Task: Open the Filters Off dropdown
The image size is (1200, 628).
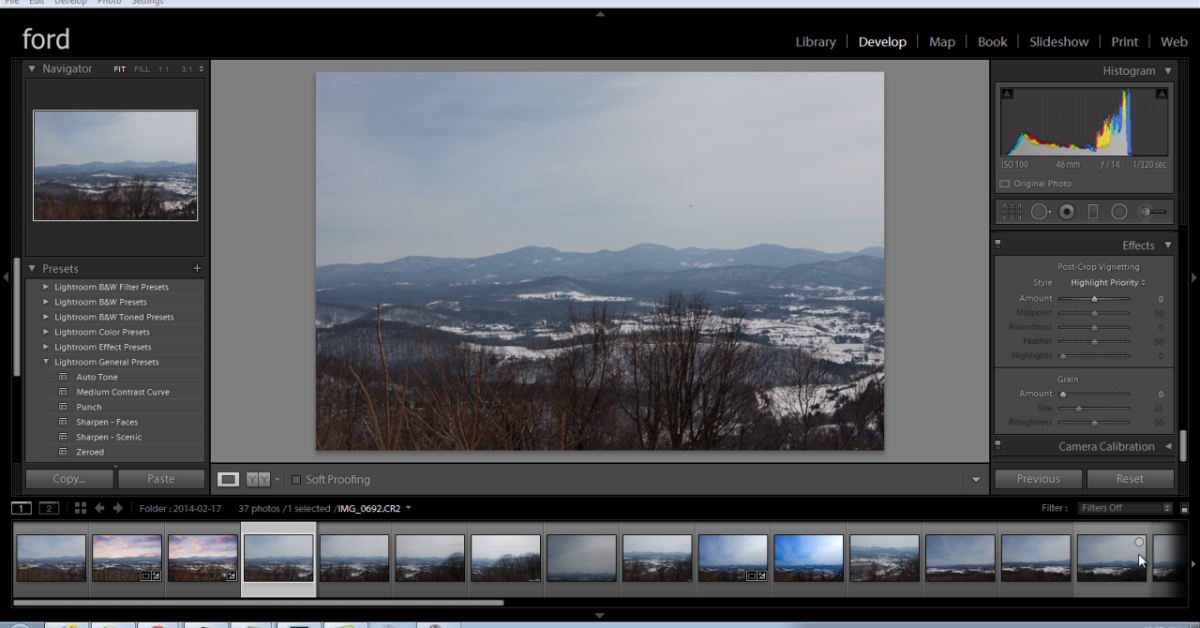Action: [1125, 508]
